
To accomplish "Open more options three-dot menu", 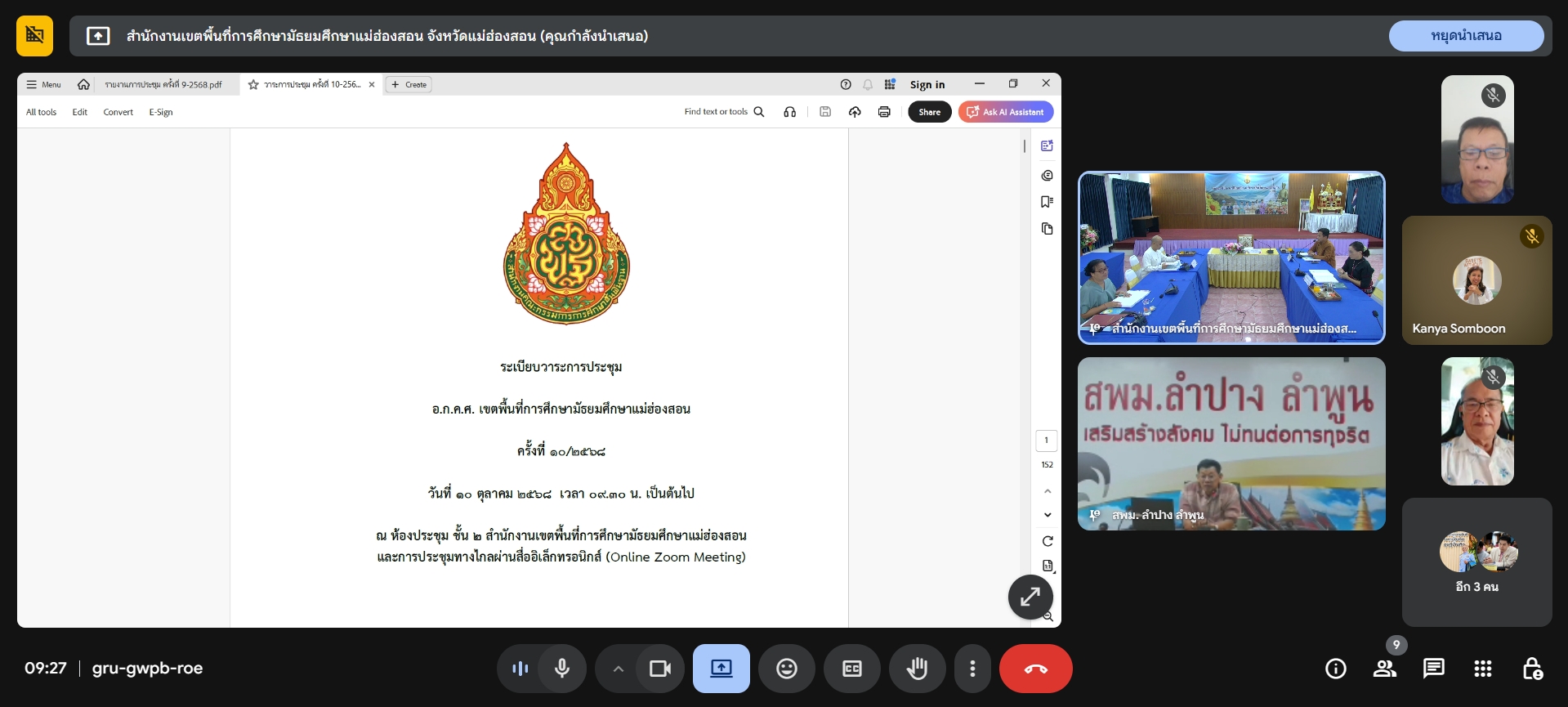I will pyautogui.click(x=972, y=669).
